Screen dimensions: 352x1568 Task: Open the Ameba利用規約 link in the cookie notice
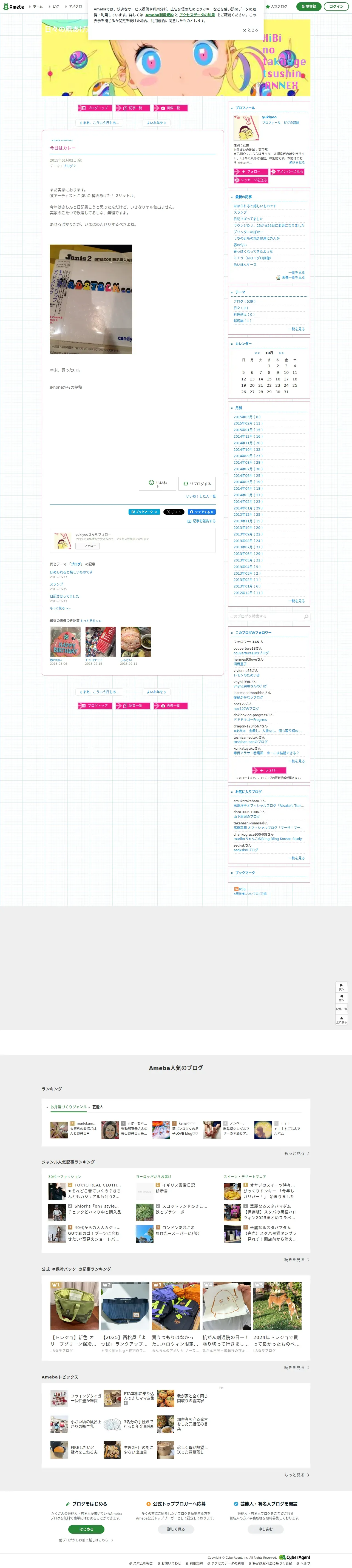[160, 15]
